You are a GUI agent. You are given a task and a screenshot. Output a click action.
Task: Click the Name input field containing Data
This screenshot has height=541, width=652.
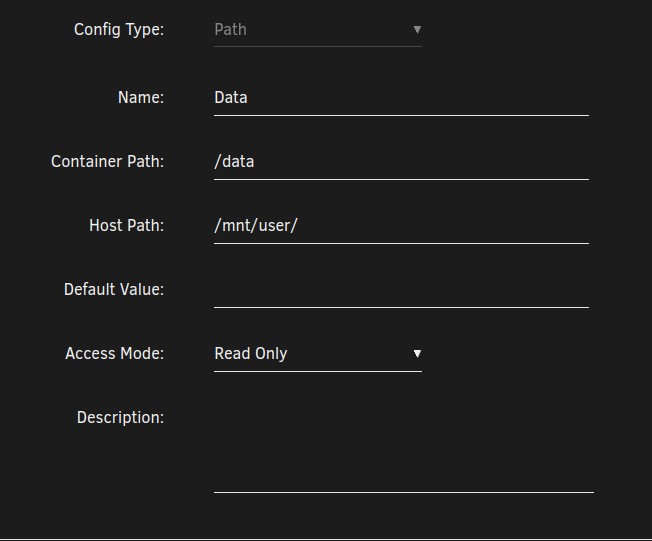point(401,98)
